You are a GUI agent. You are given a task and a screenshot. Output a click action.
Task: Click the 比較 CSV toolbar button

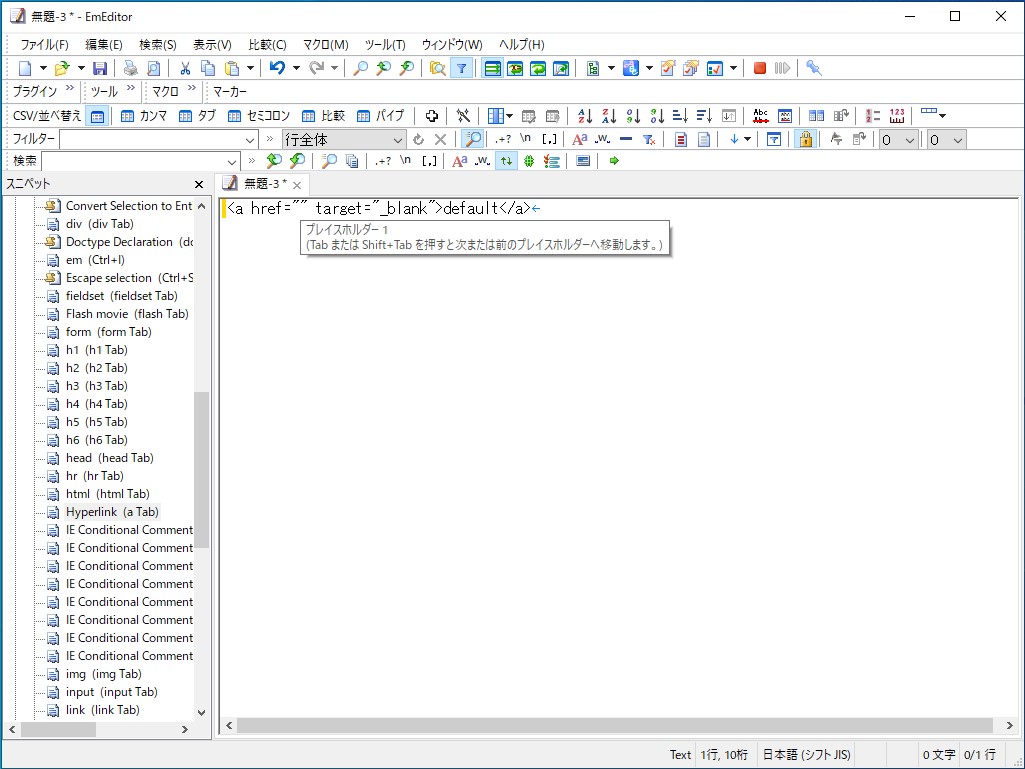click(324, 116)
